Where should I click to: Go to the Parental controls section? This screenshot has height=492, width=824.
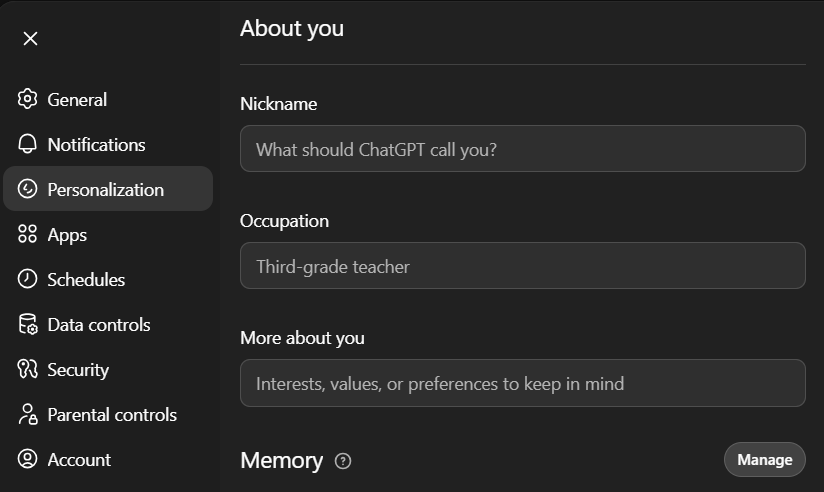tap(112, 414)
